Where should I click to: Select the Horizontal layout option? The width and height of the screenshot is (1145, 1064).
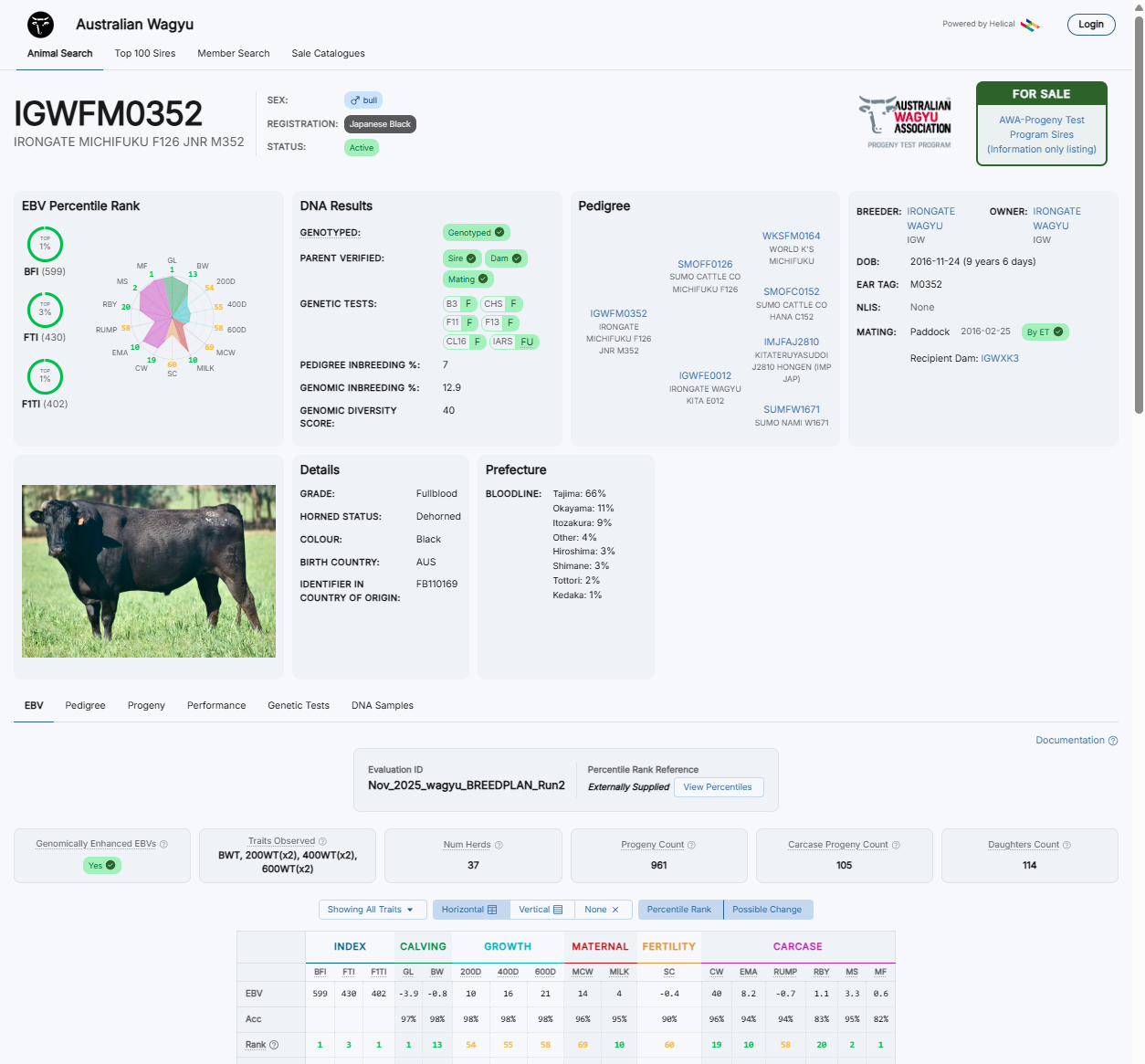pyautogui.click(x=470, y=910)
